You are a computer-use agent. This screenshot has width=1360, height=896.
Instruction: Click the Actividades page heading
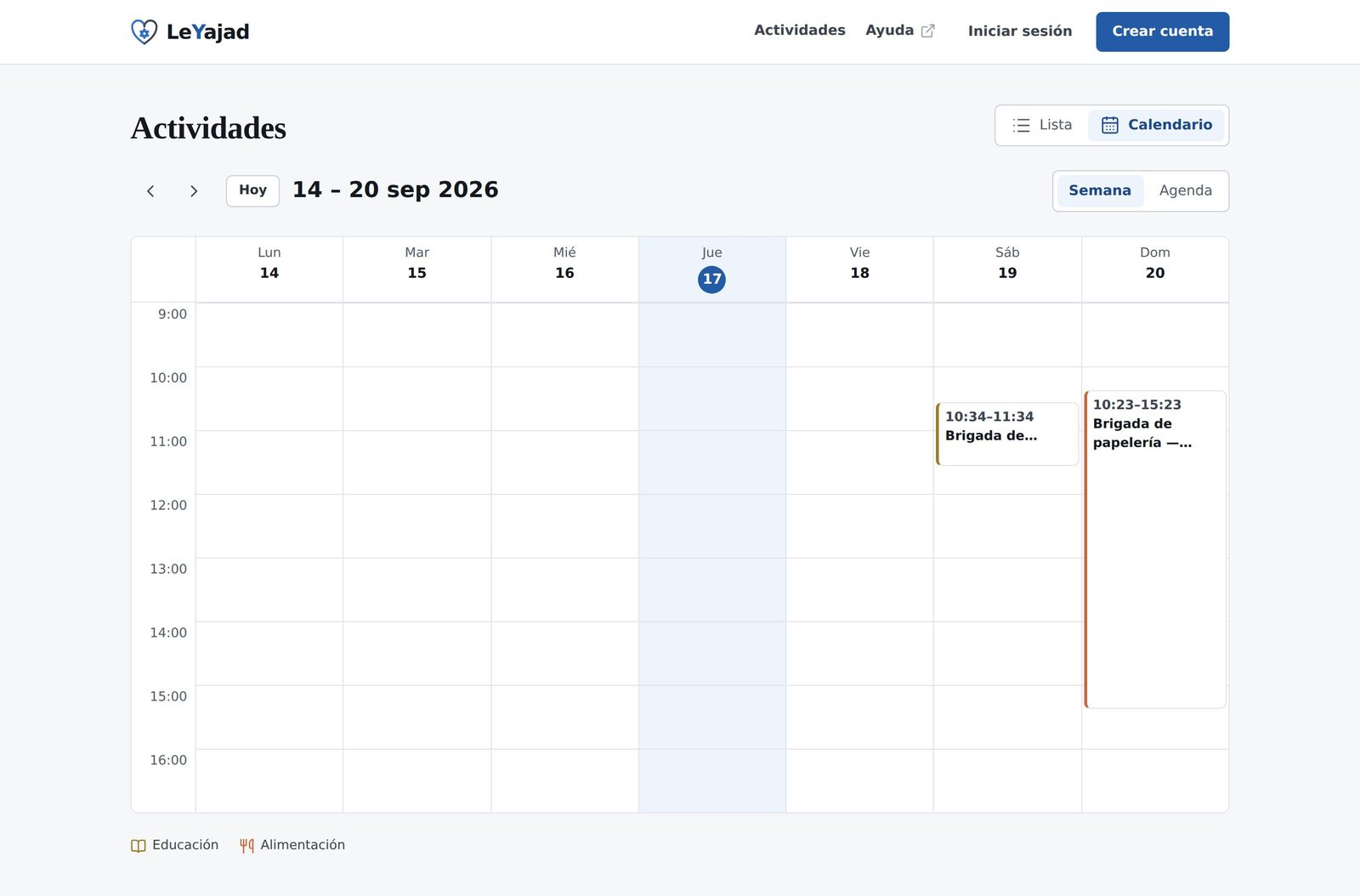208,128
